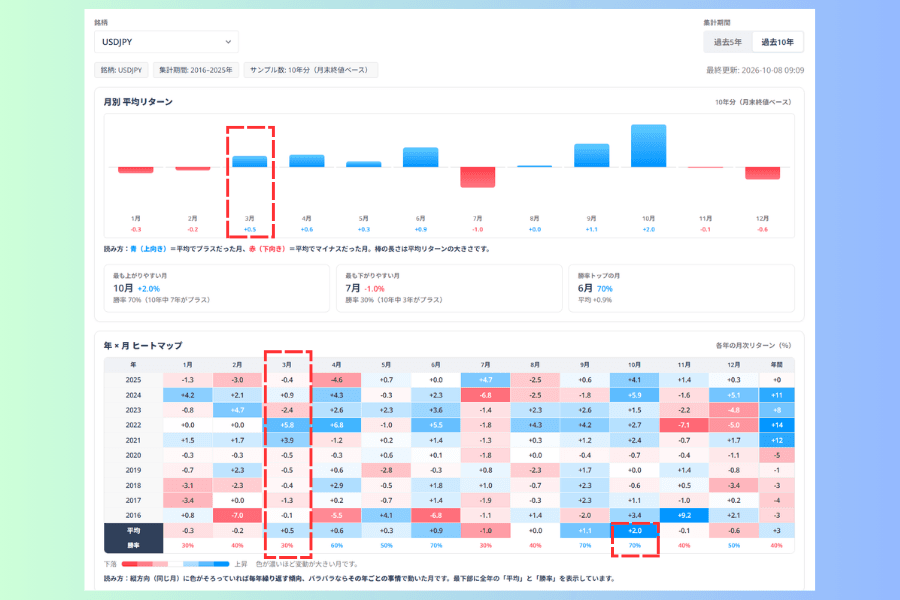Click the 2016 year row label
900x600 pixels.
[133, 515]
